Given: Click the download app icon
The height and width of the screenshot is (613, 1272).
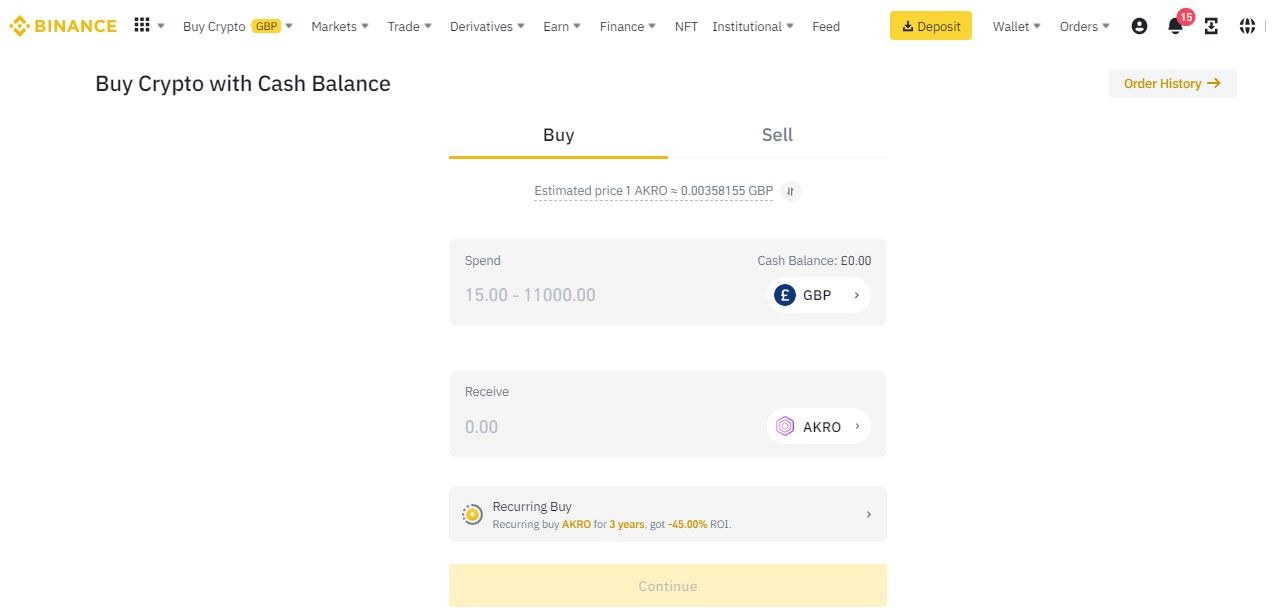Looking at the screenshot, I should coord(1211,27).
